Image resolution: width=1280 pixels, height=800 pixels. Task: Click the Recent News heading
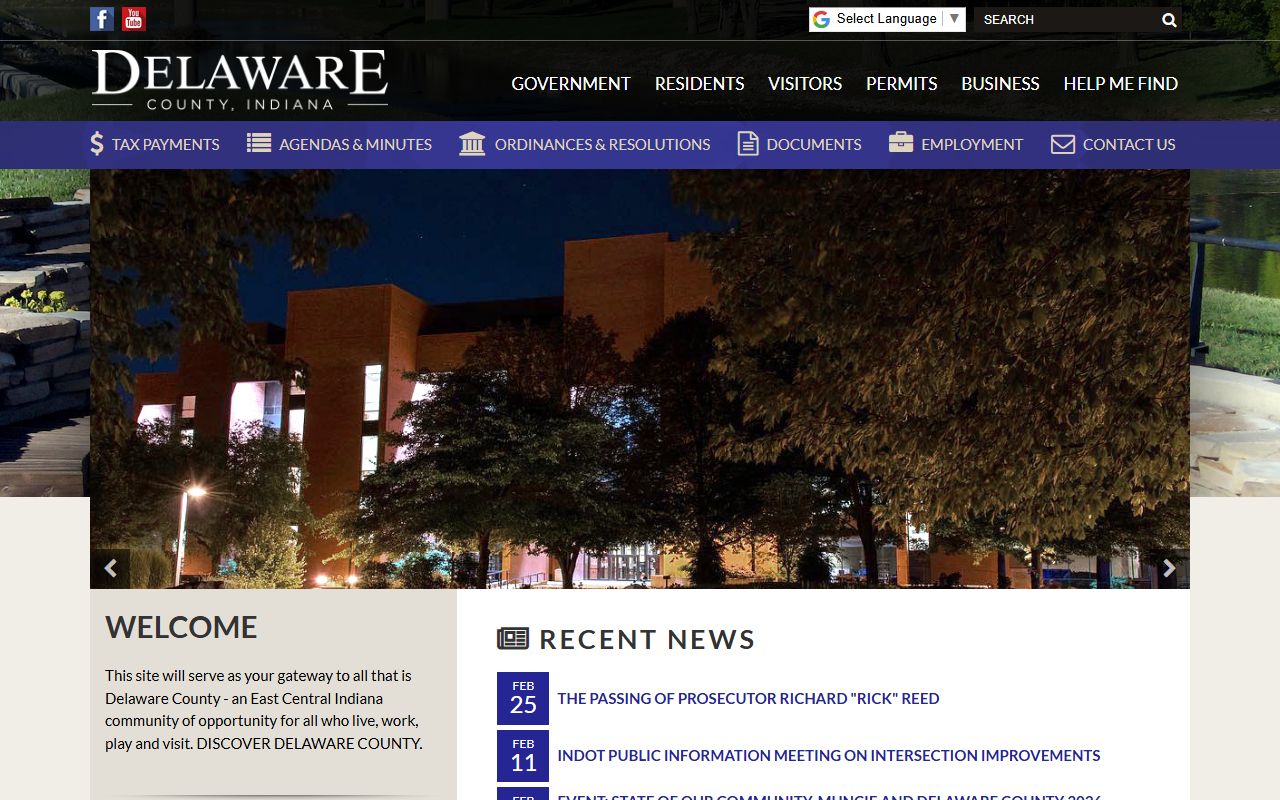[647, 640]
